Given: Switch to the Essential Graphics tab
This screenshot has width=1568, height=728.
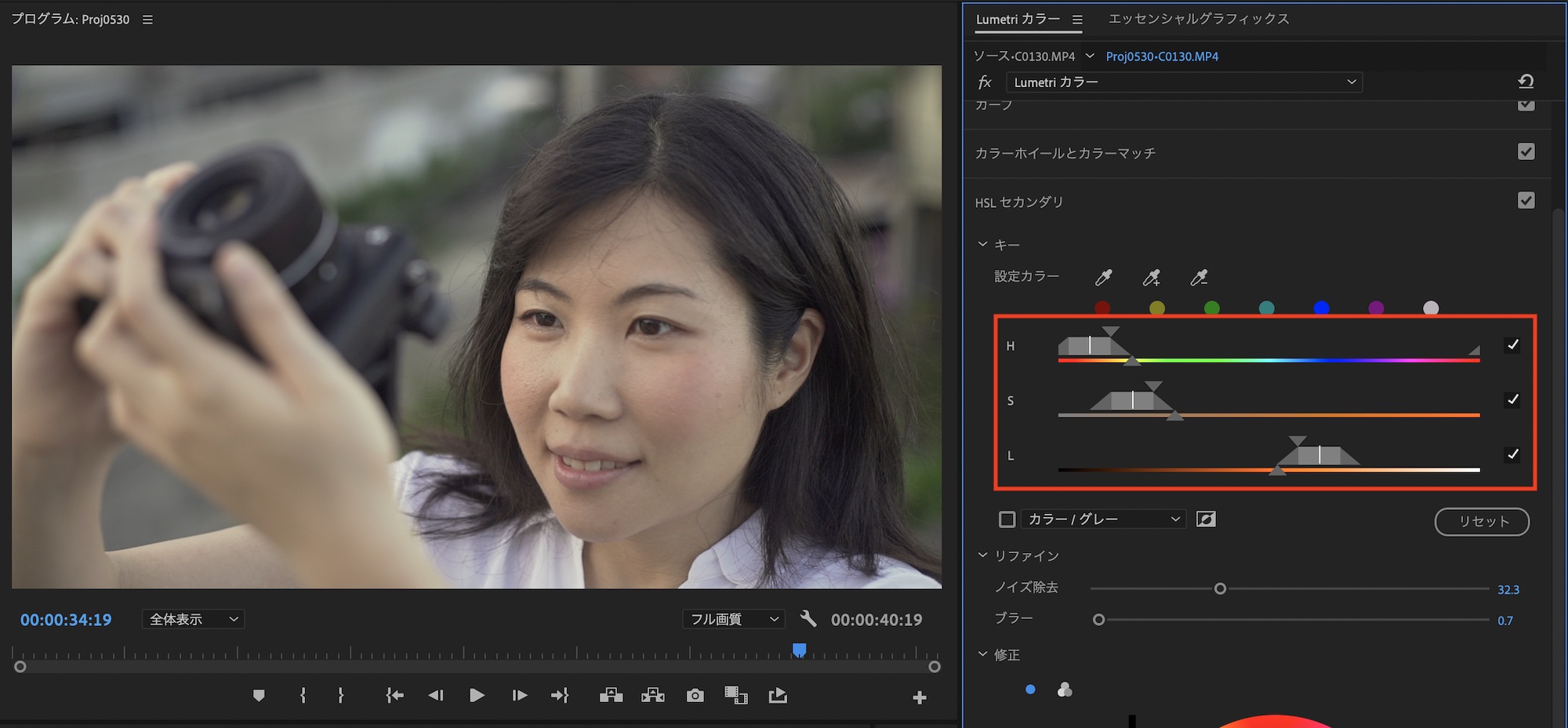Looking at the screenshot, I should (1198, 19).
